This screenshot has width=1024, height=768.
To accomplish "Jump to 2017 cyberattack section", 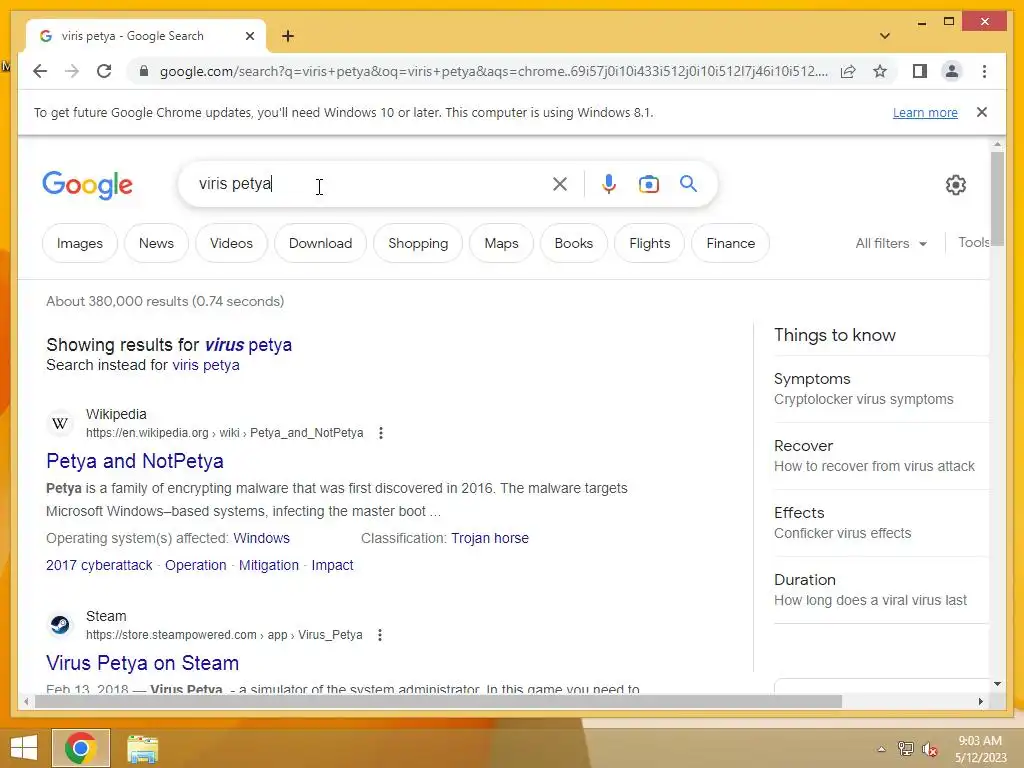I will pyautogui.click(x=99, y=565).
